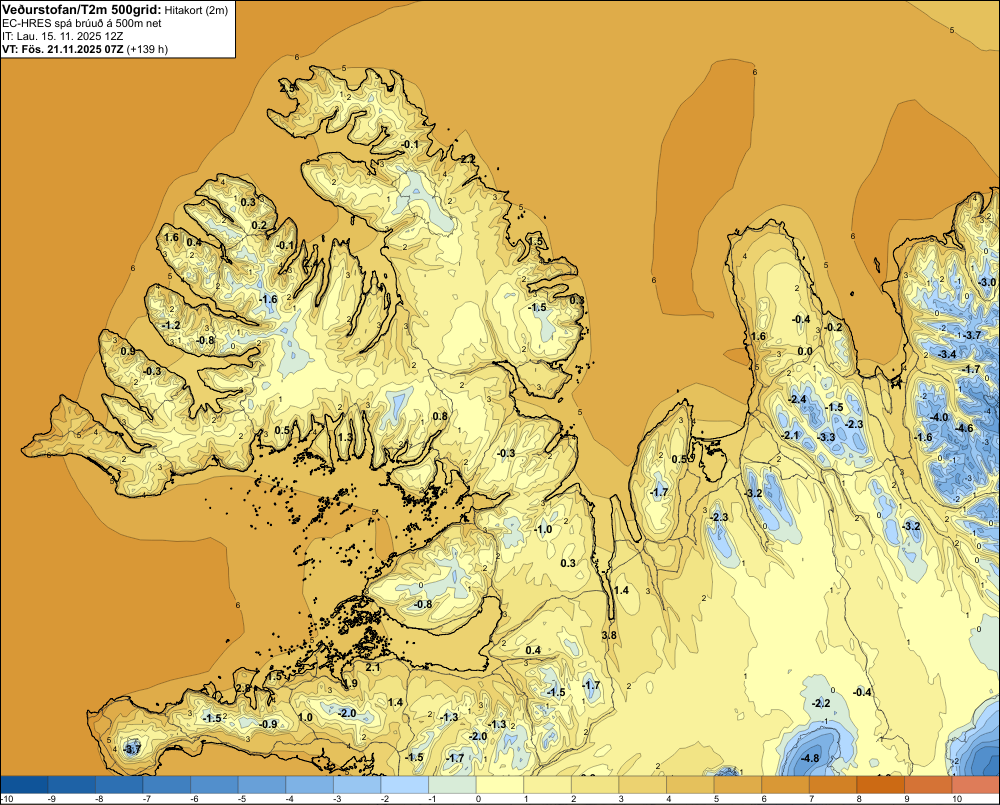The height and width of the screenshot is (805, 1000).
Task: Click the legend swatch between -5 and -4
Action: 262,785
